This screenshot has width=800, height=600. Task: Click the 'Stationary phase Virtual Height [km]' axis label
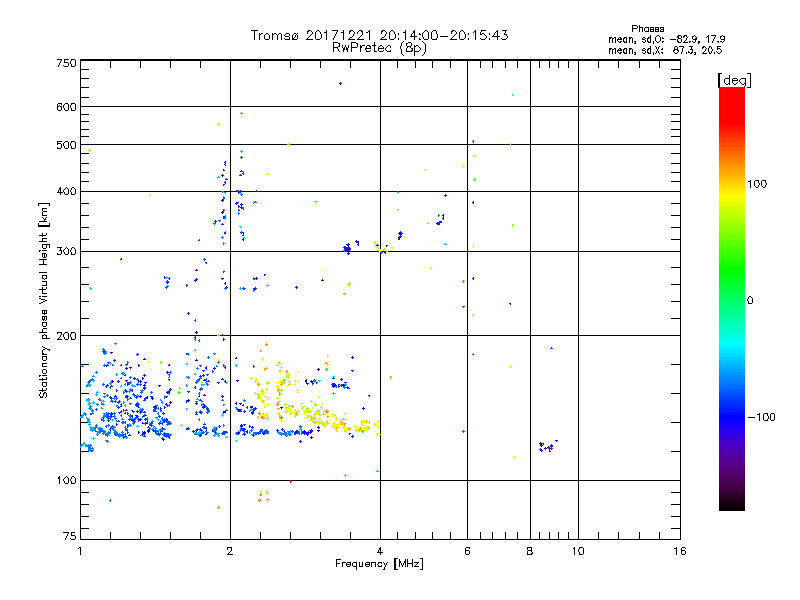(x=44, y=301)
